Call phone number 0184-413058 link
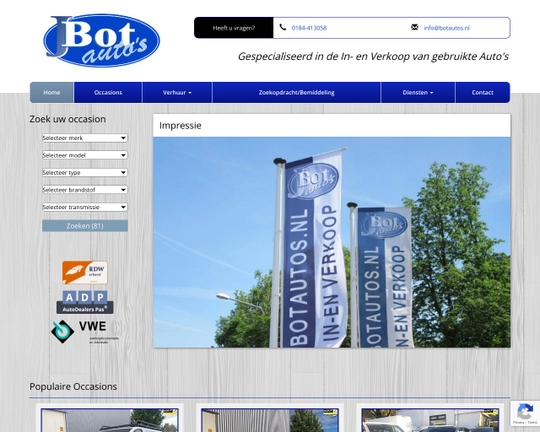The width and height of the screenshot is (540, 432). 309,28
